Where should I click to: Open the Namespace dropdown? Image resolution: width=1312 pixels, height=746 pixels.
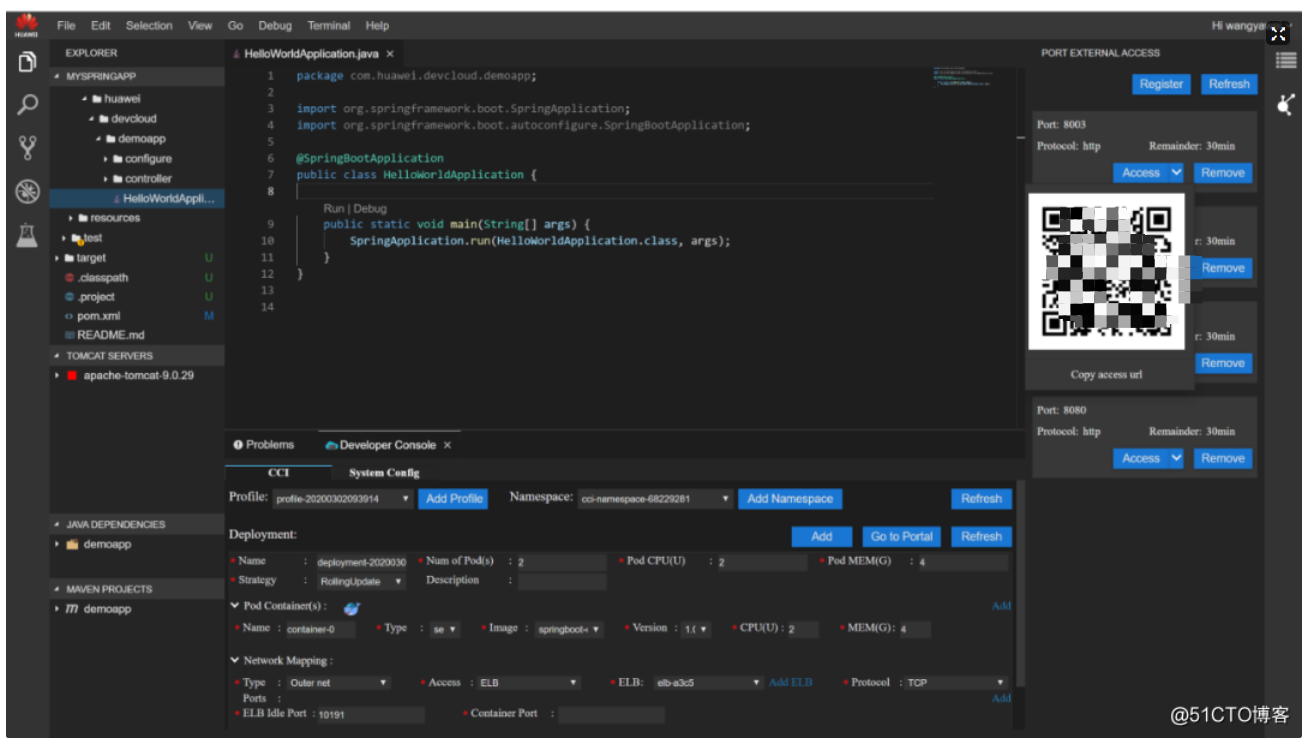click(656, 499)
